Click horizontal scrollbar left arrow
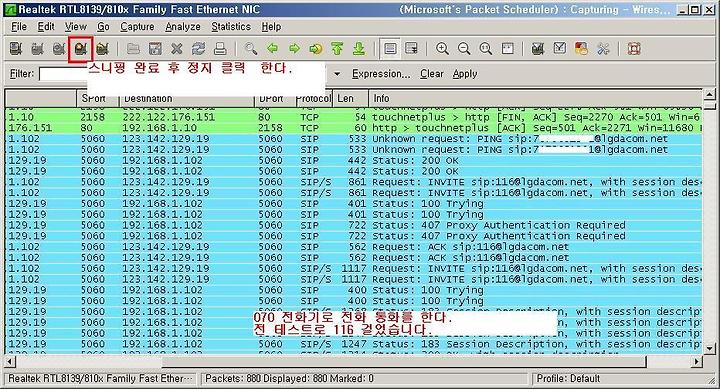This screenshot has width=720, height=389. tap(10, 362)
